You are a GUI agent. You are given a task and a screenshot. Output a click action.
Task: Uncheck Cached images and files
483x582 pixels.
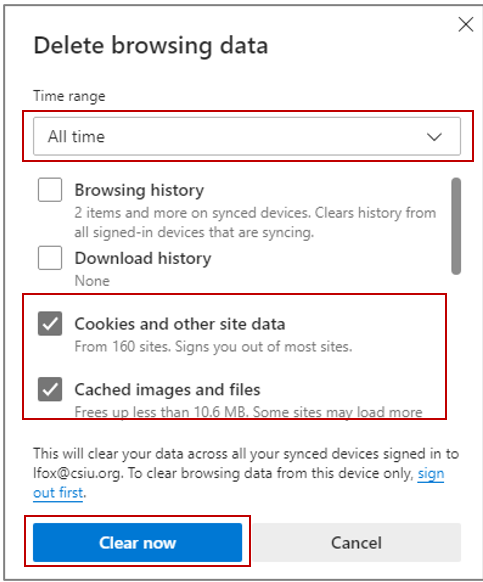(x=50, y=389)
